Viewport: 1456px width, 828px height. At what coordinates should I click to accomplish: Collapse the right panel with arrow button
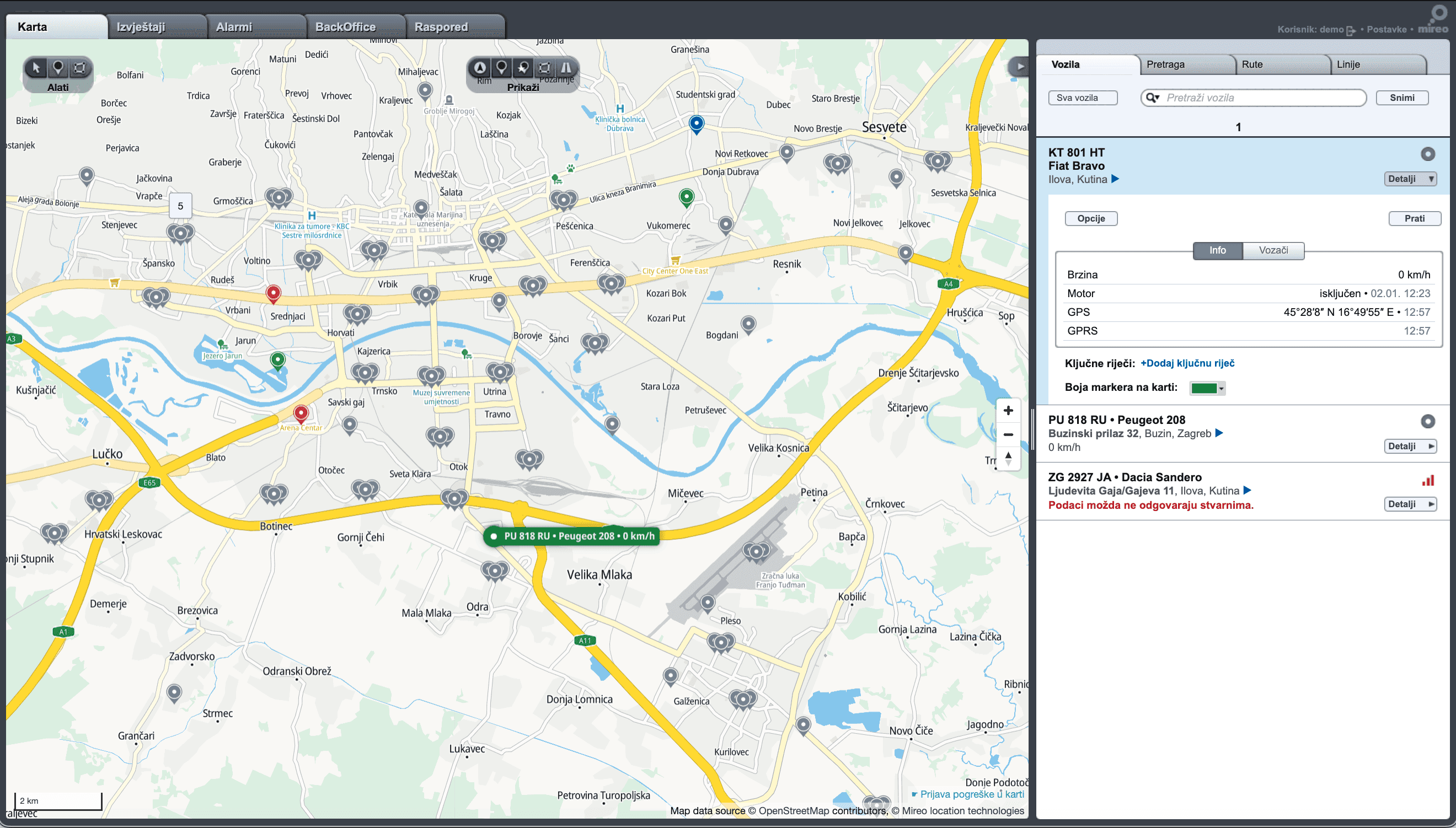pos(1020,67)
